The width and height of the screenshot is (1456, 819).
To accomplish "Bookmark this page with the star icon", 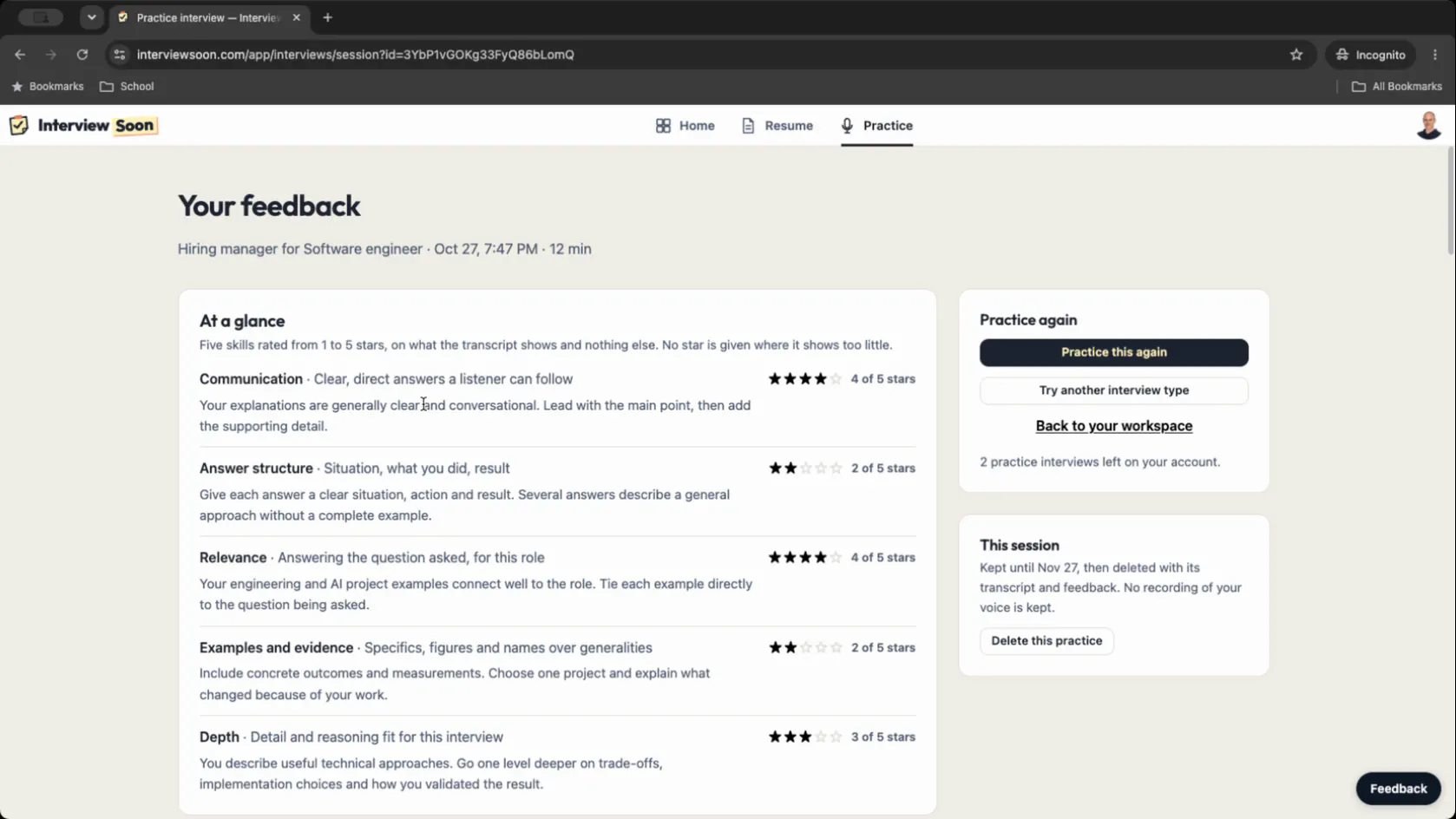I will click(x=1296, y=55).
